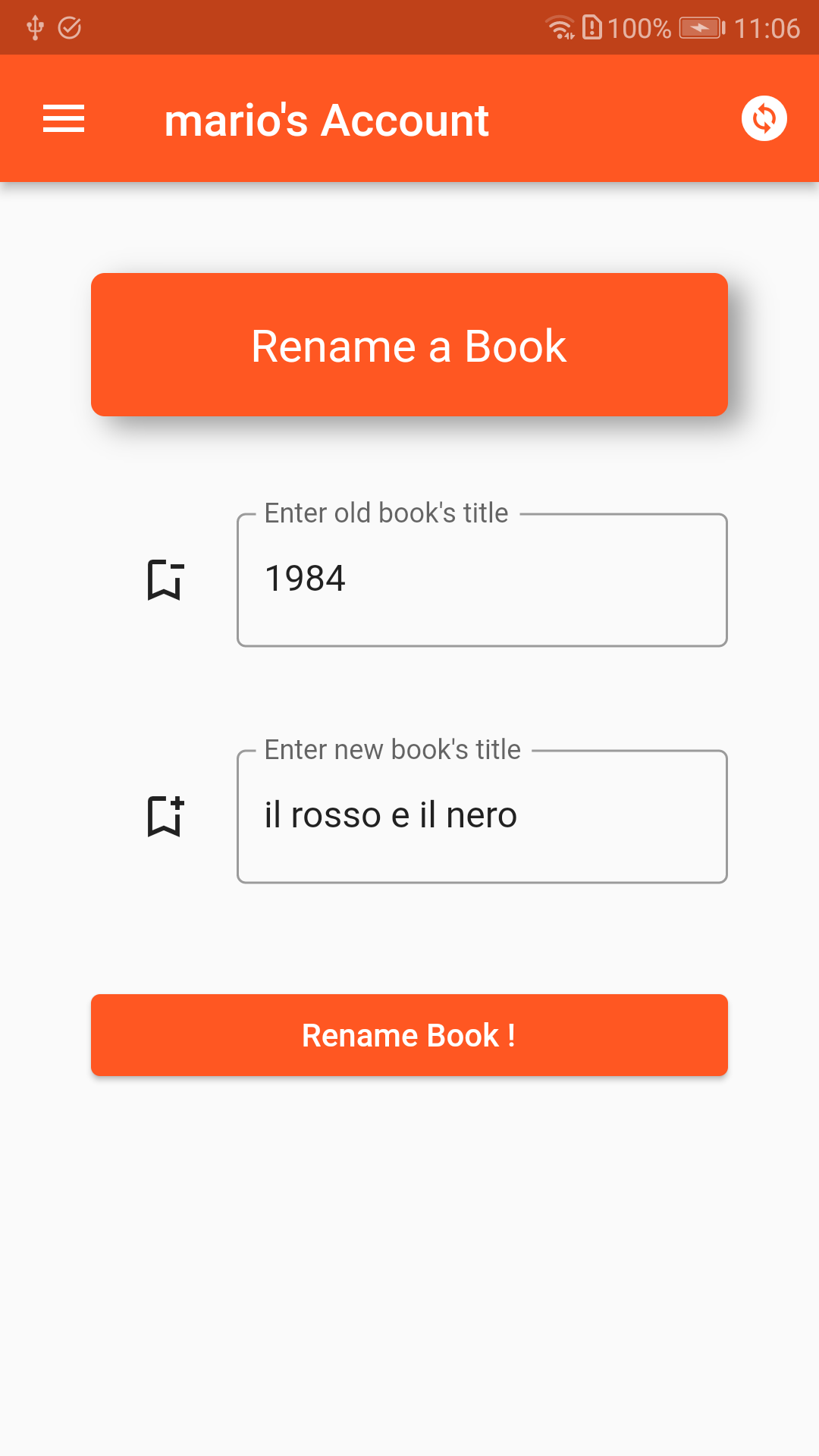Click the 'Enter new book's title' label
Viewport: 819px width, 1456px height.
point(393,749)
